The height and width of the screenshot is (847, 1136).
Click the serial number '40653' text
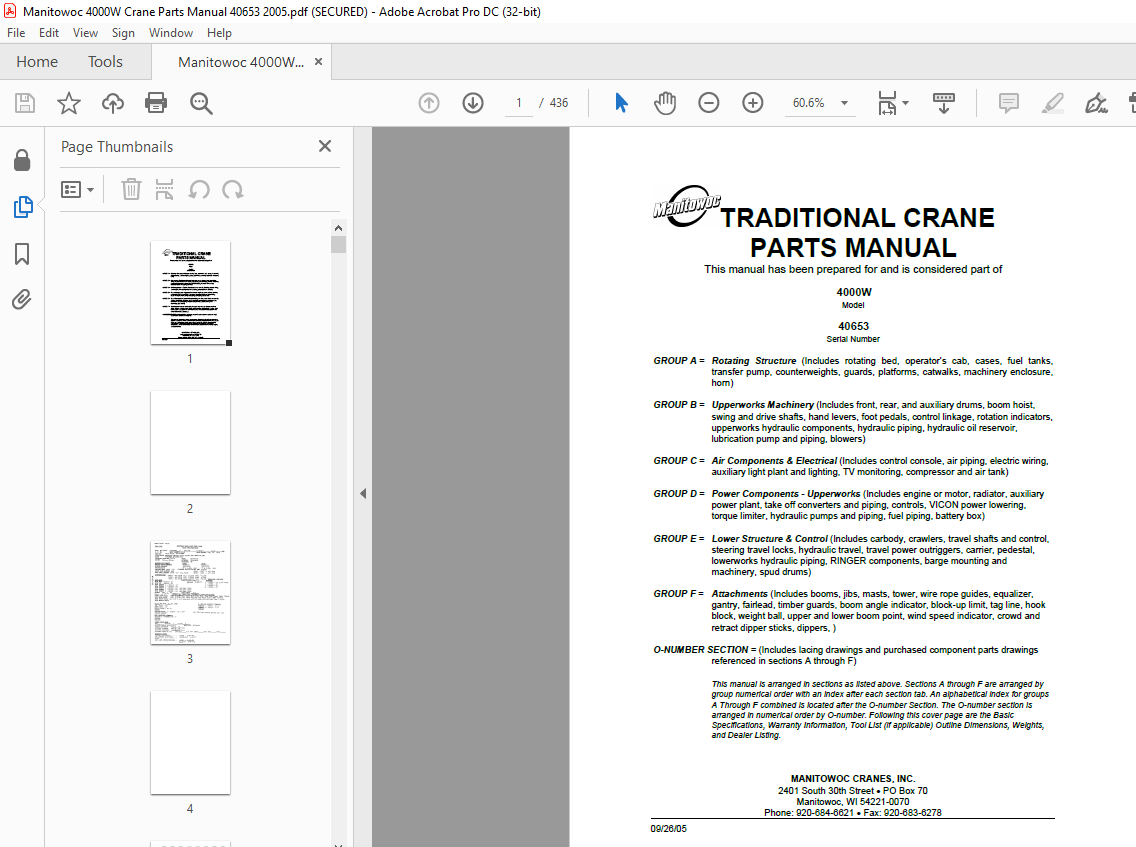853,326
